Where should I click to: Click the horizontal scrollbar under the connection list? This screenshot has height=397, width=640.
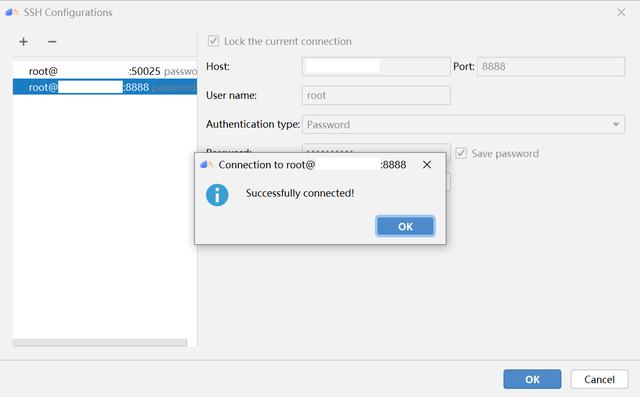100,343
